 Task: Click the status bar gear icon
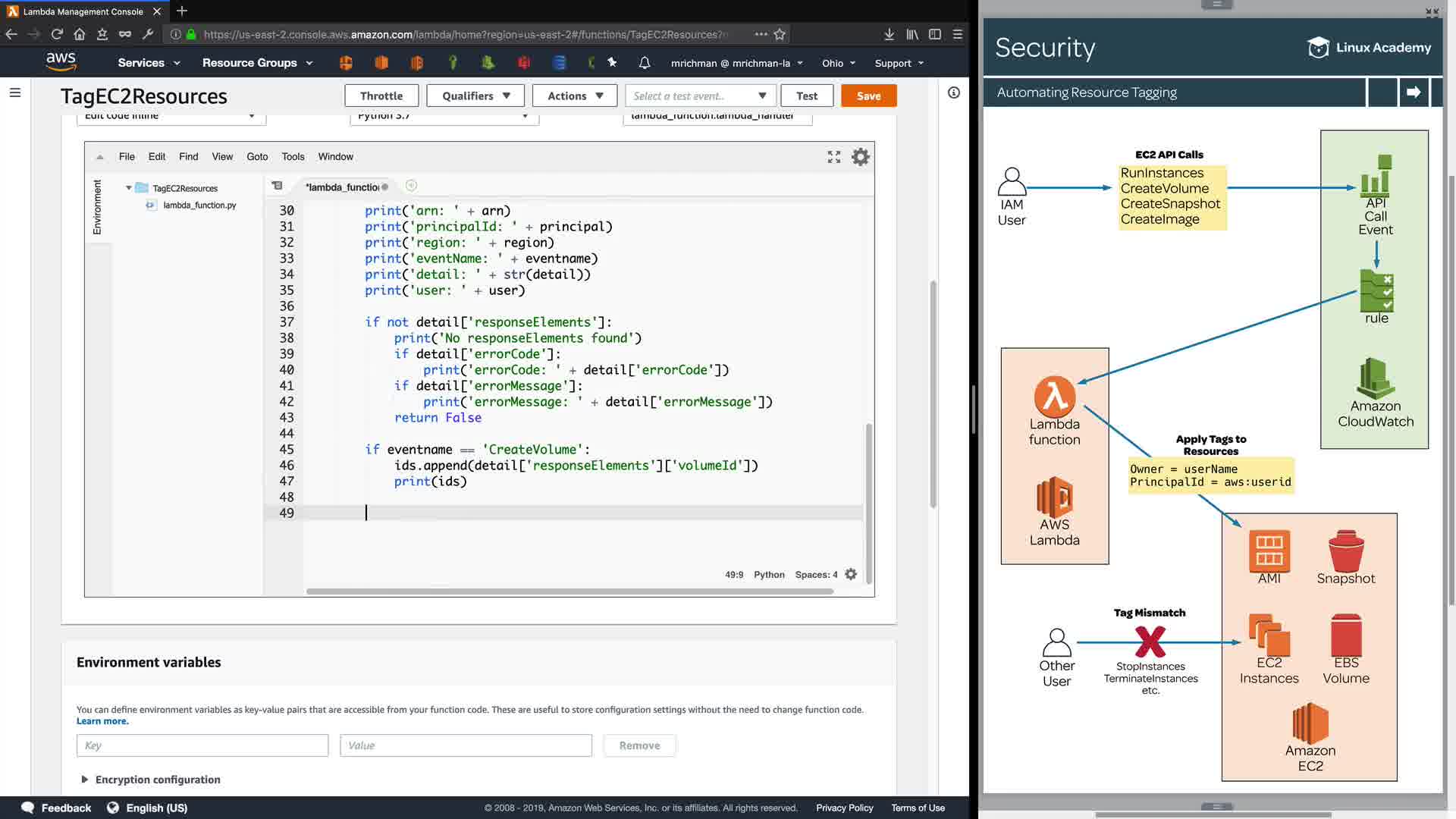point(851,575)
